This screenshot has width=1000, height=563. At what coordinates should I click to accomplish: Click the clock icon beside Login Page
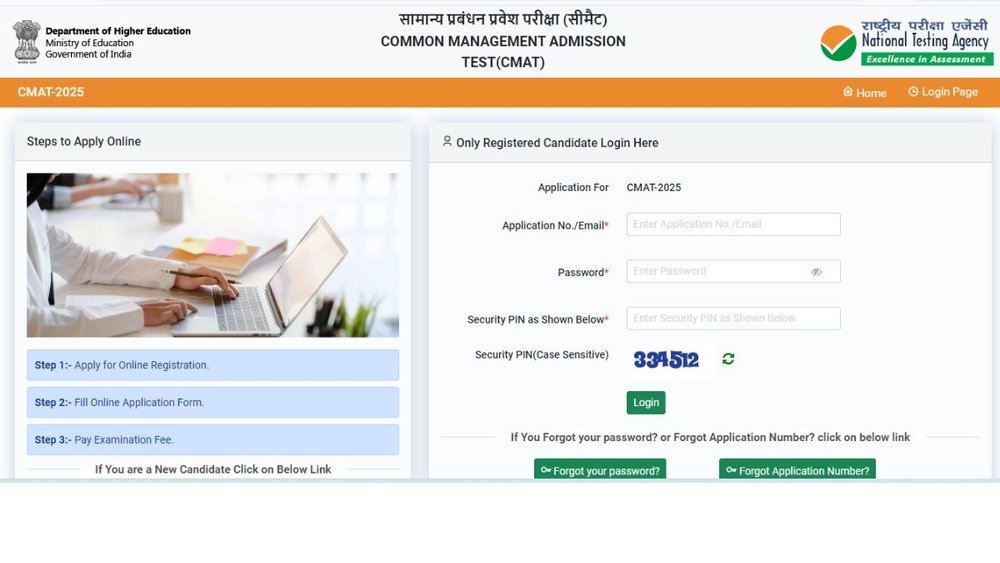point(913,92)
